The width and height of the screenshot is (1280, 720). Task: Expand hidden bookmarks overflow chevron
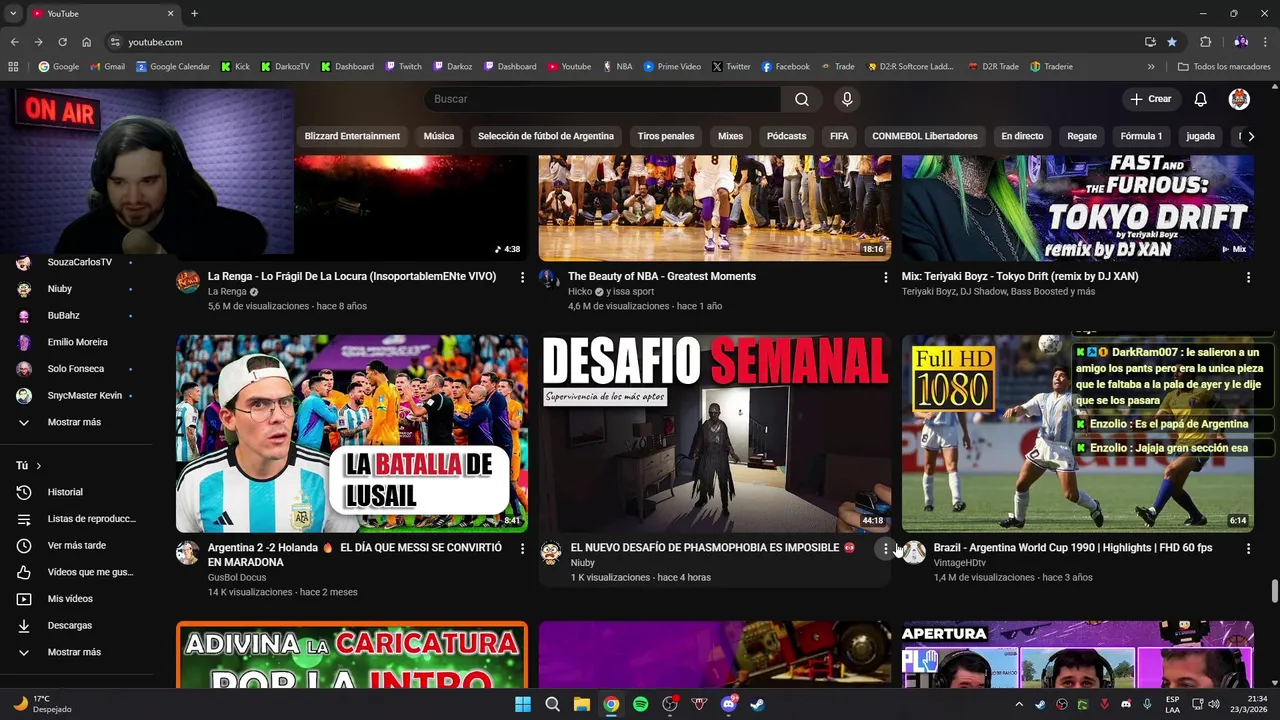[x=1151, y=67]
